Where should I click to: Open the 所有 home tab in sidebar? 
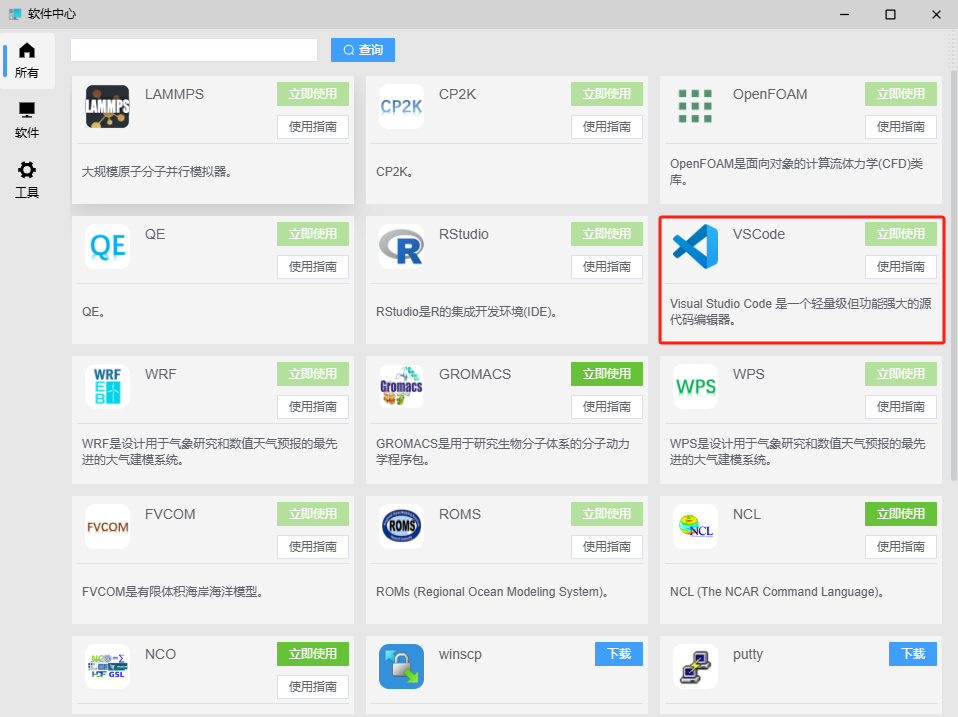pyautogui.click(x=27, y=60)
